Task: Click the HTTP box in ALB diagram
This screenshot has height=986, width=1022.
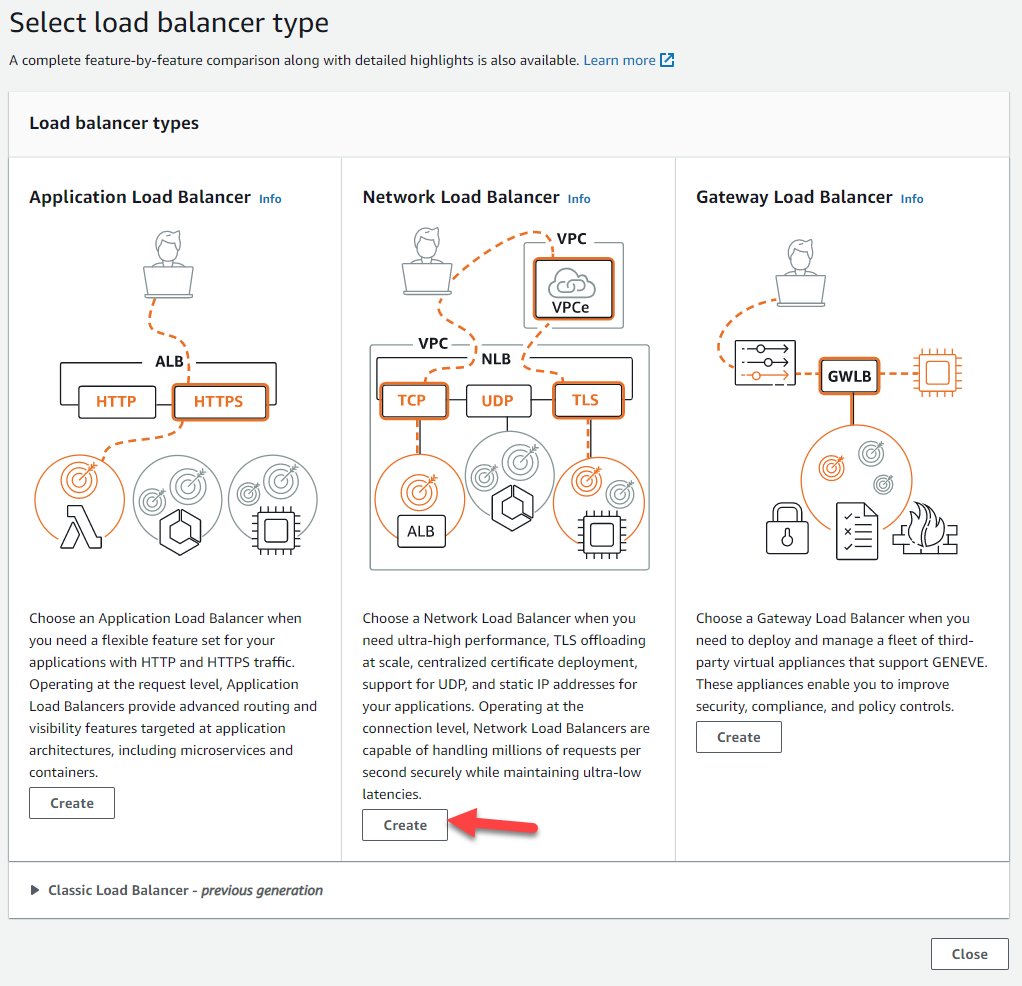Action: 116,402
